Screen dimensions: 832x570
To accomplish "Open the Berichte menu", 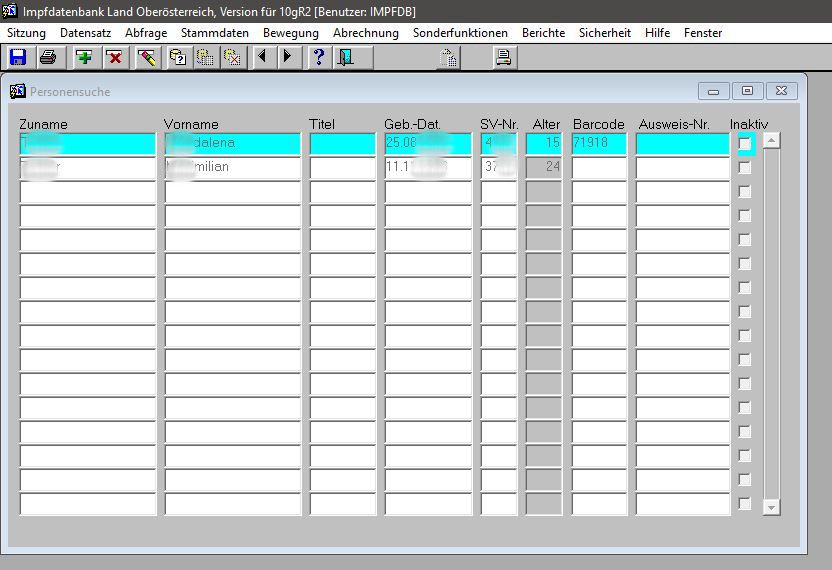I will [x=543, y=33].
